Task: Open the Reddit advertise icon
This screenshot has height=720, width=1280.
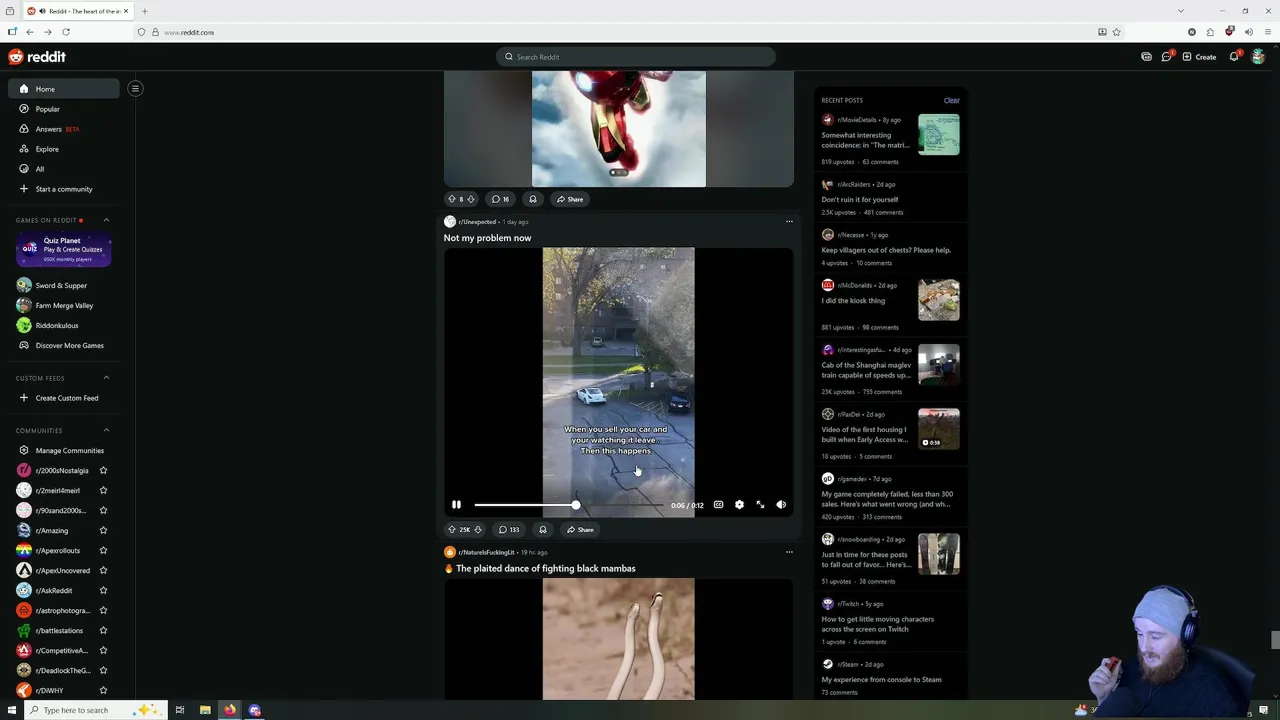Action: point(1146,57)
